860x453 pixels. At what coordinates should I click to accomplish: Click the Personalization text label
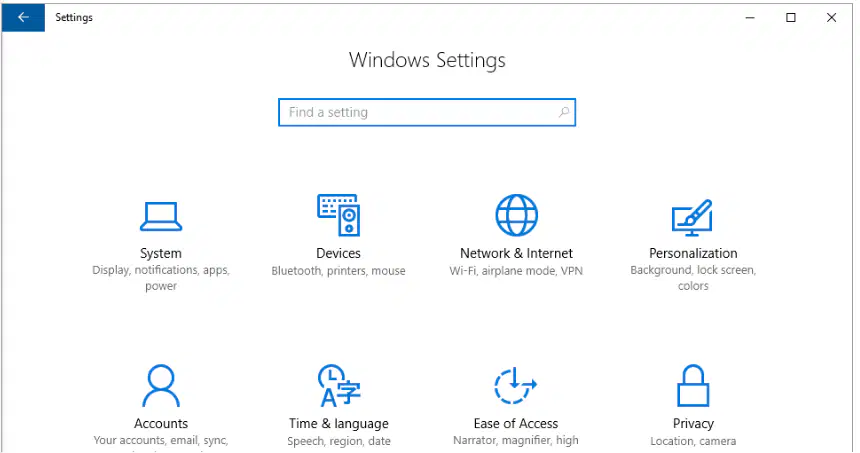point(693,253)
